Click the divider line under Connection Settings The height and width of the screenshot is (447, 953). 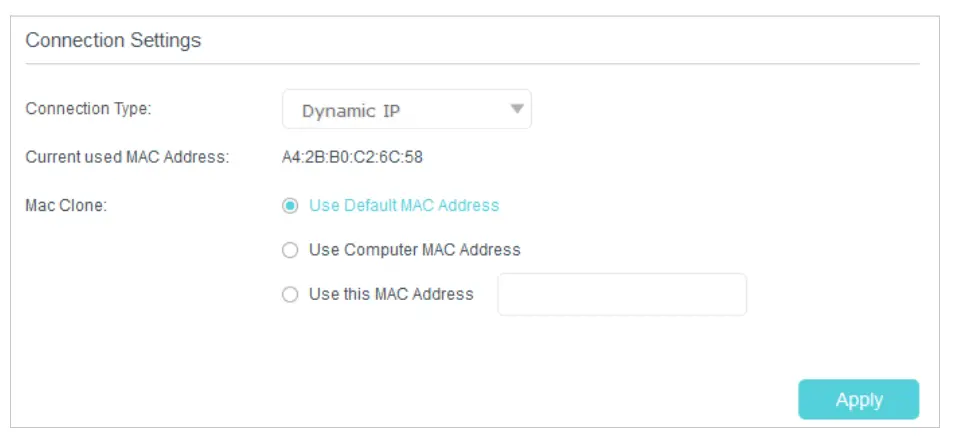point(472,64)
